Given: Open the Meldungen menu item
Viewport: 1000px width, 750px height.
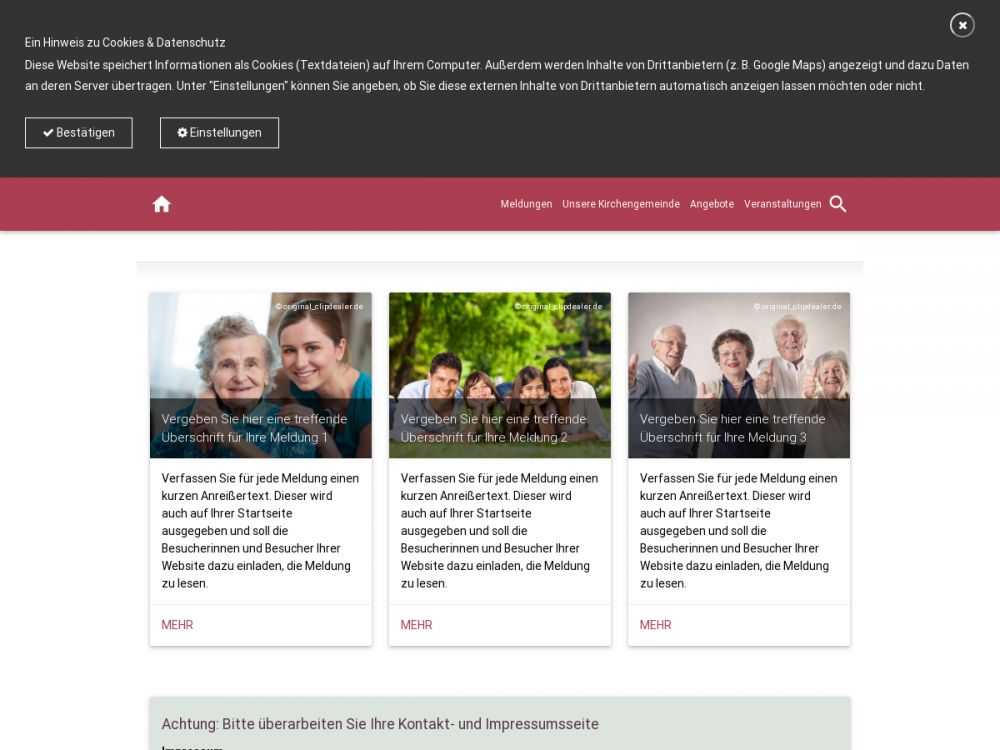Looking at the screenshot, I should pyautogui.click(x=526, y=204).
